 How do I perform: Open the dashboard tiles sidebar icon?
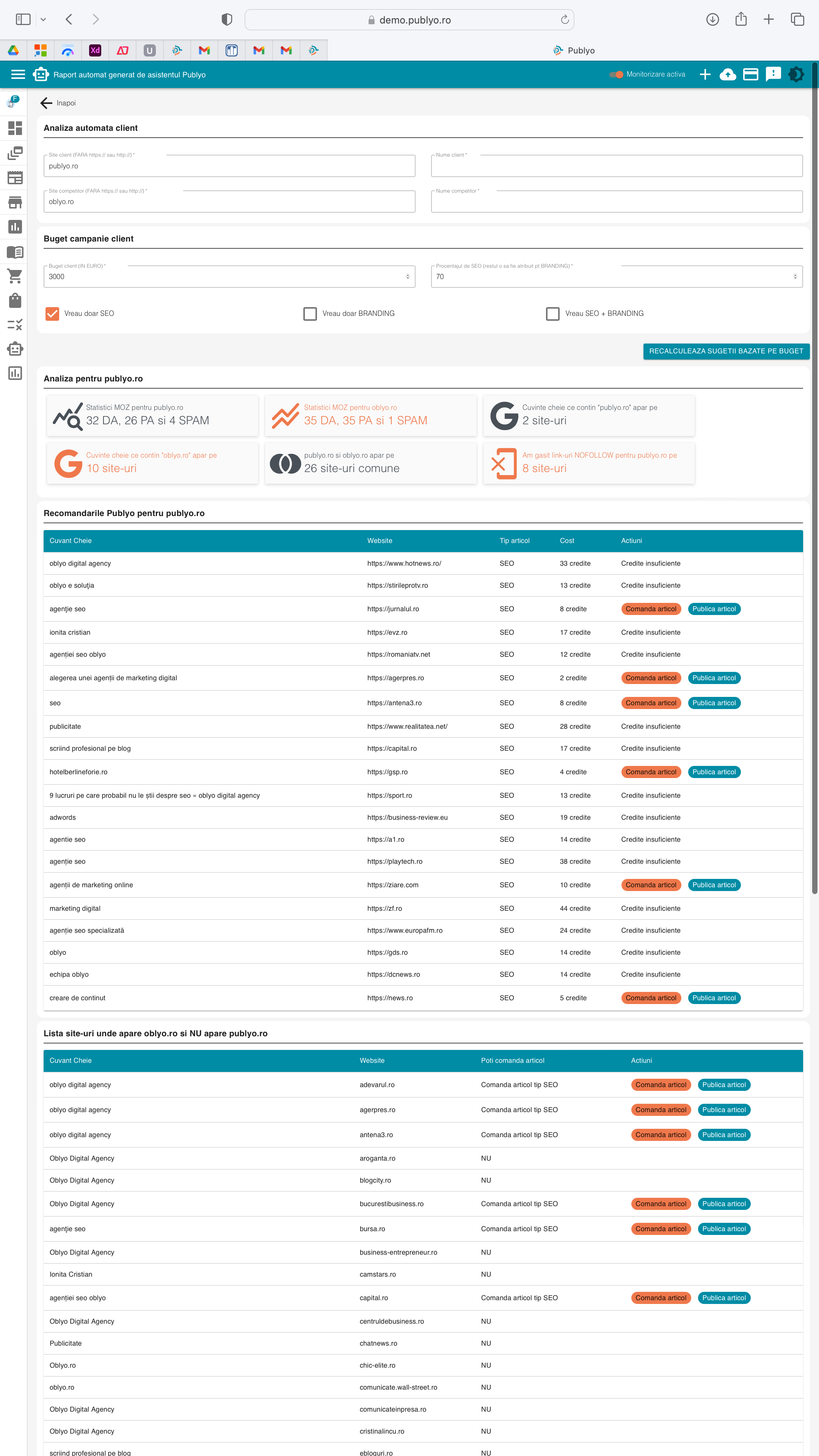pos(15,128)
